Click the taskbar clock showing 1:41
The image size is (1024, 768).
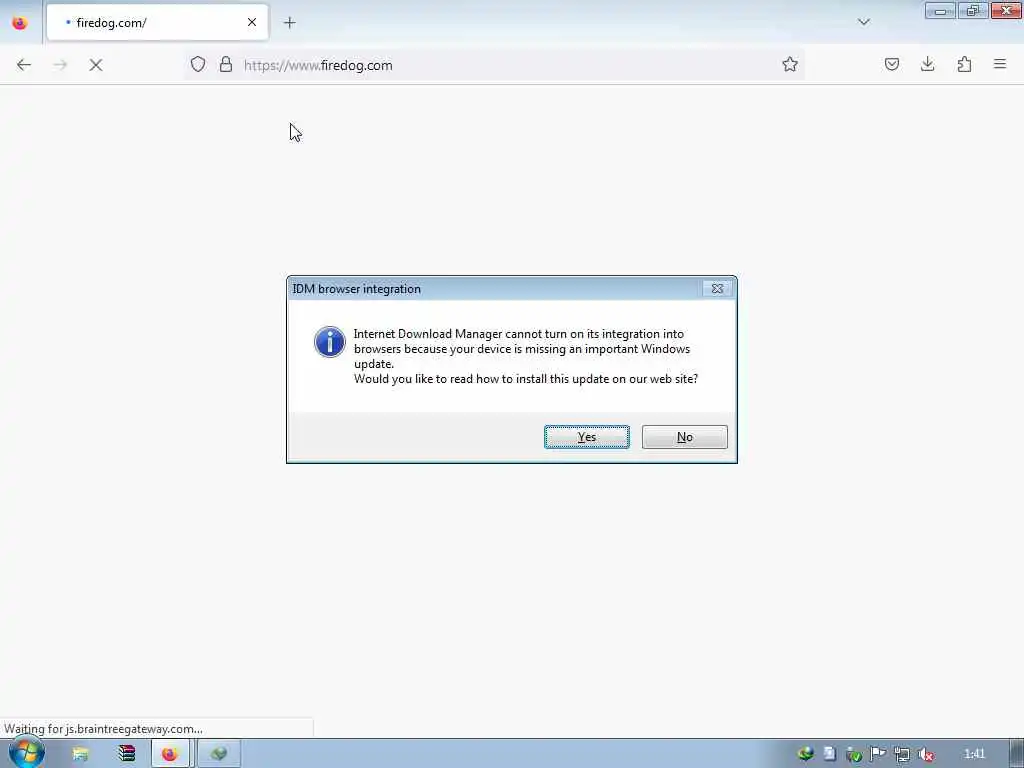click(974, 754)
